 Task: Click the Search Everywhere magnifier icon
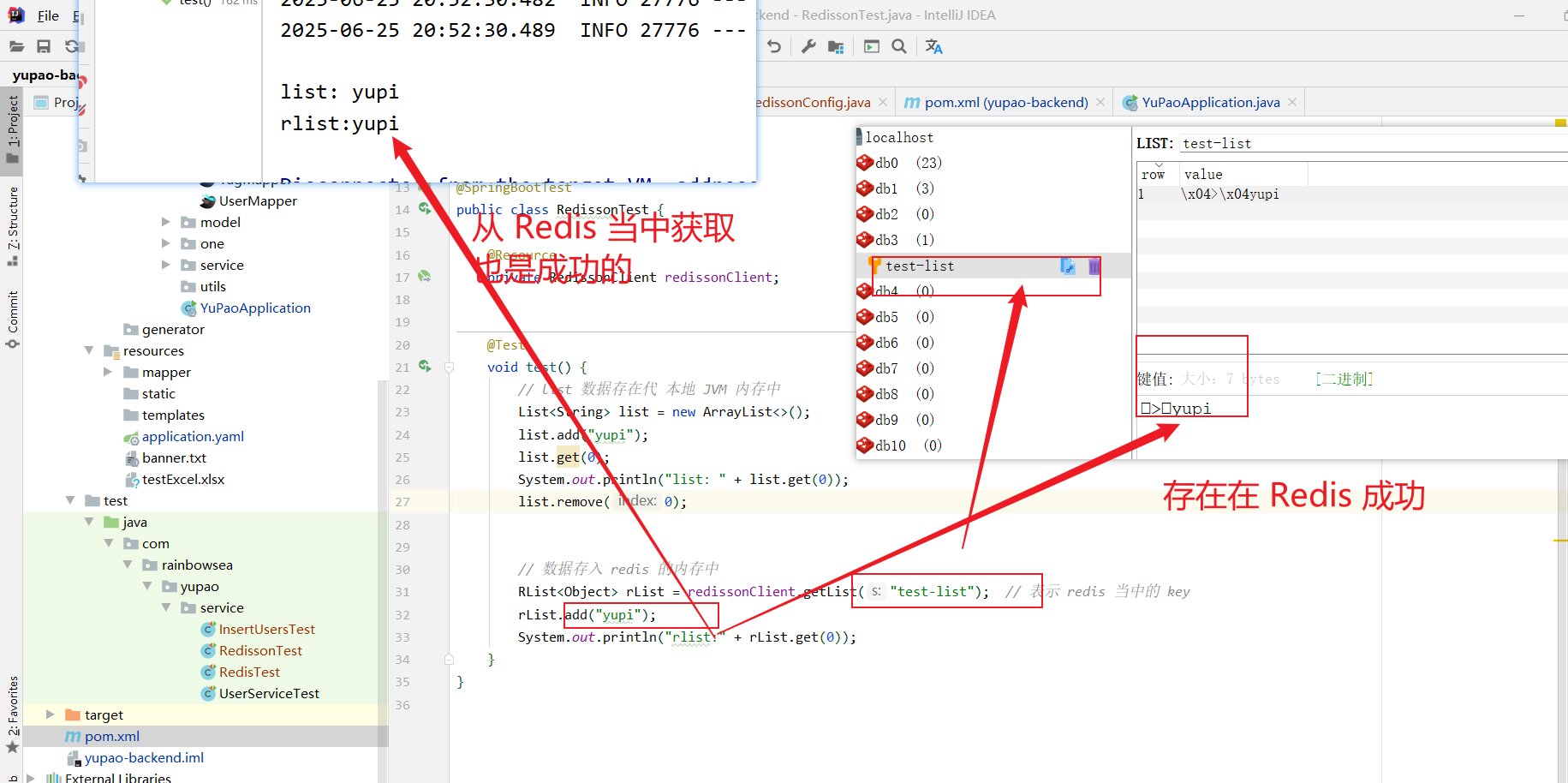[899, 46]
